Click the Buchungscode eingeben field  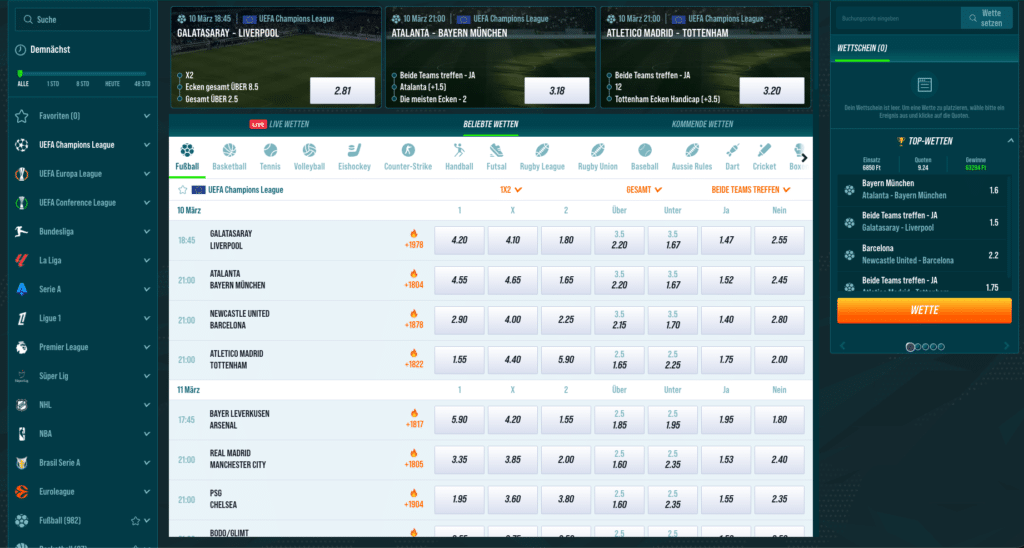(899, 18)
